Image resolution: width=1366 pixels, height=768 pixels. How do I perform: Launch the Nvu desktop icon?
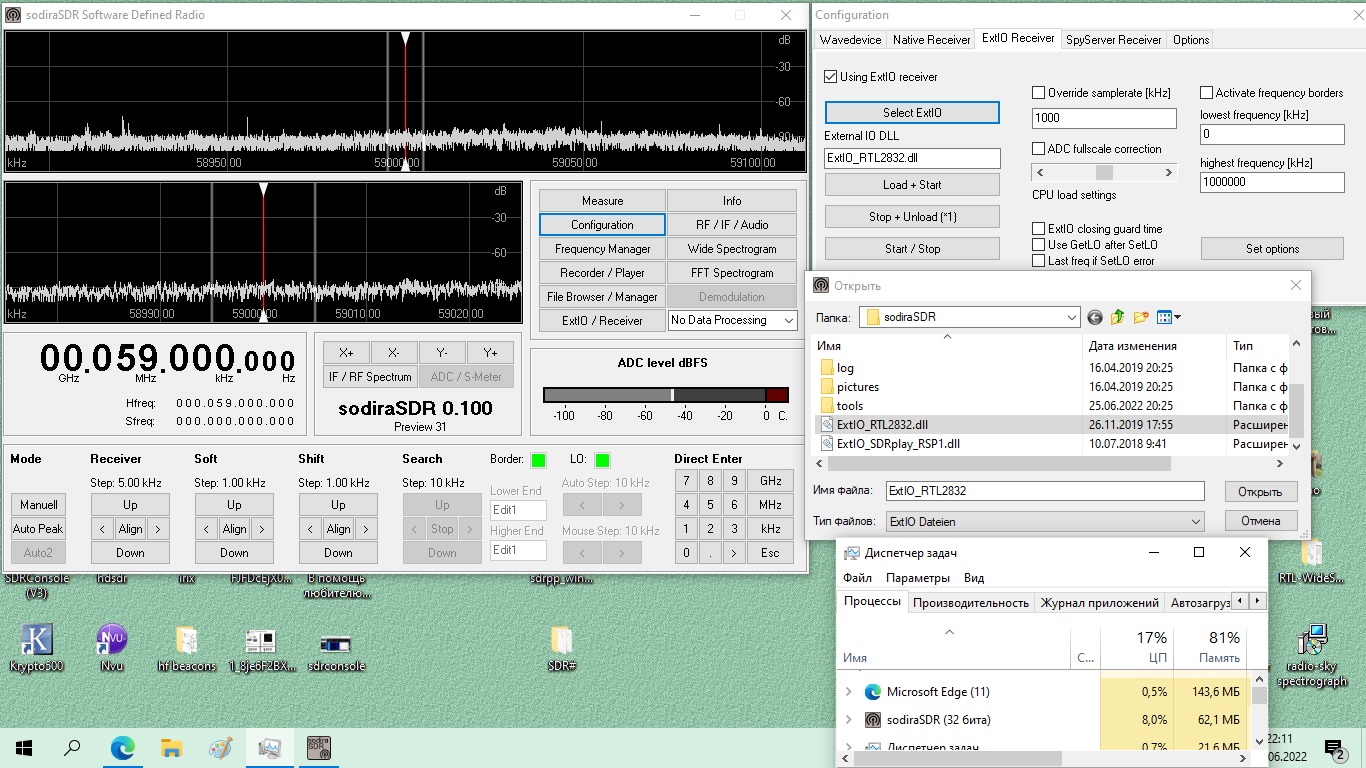(111, 640)
